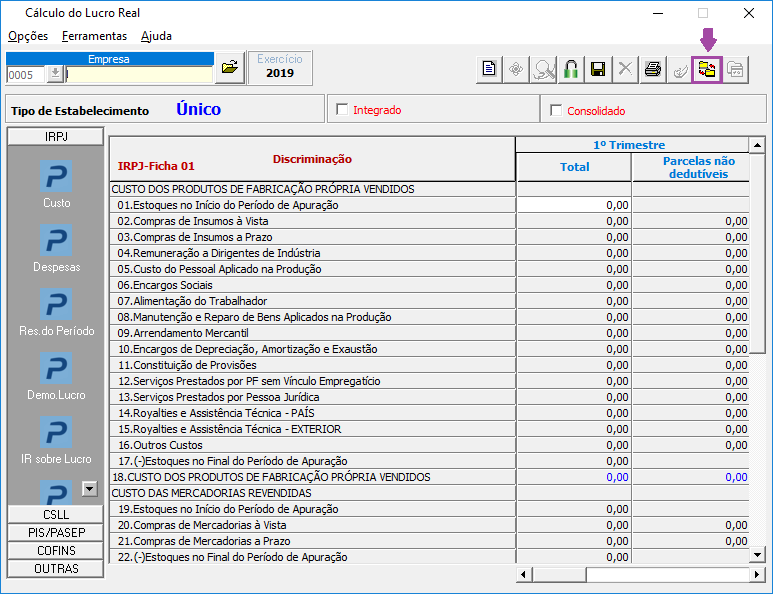Select row 20.Compras de Mercadorias à Vista

[313, 525]
